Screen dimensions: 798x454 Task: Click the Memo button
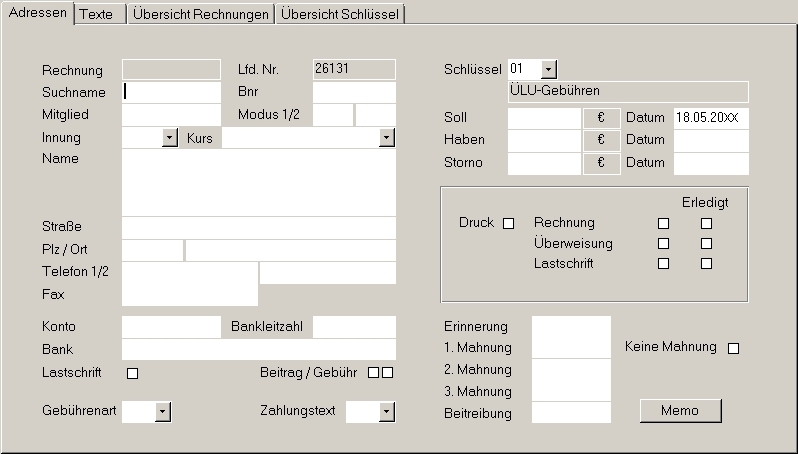(680, 411)
